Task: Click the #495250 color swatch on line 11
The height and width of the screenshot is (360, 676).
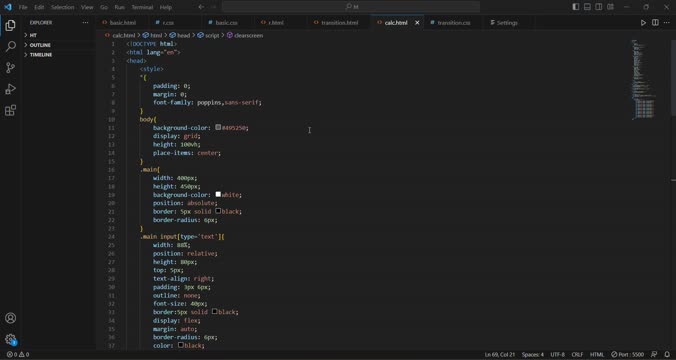Action: point(218,127)
